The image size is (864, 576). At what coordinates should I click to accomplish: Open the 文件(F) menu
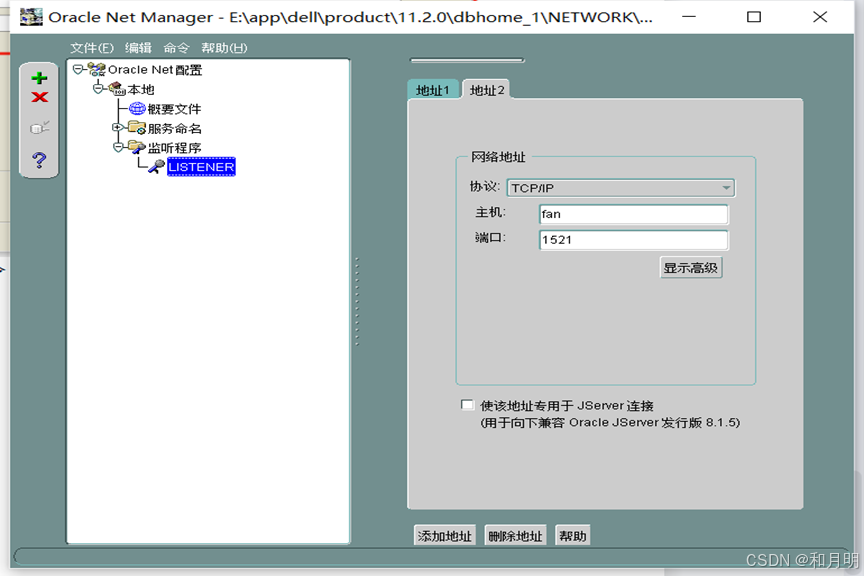click(x=92, y=48)
